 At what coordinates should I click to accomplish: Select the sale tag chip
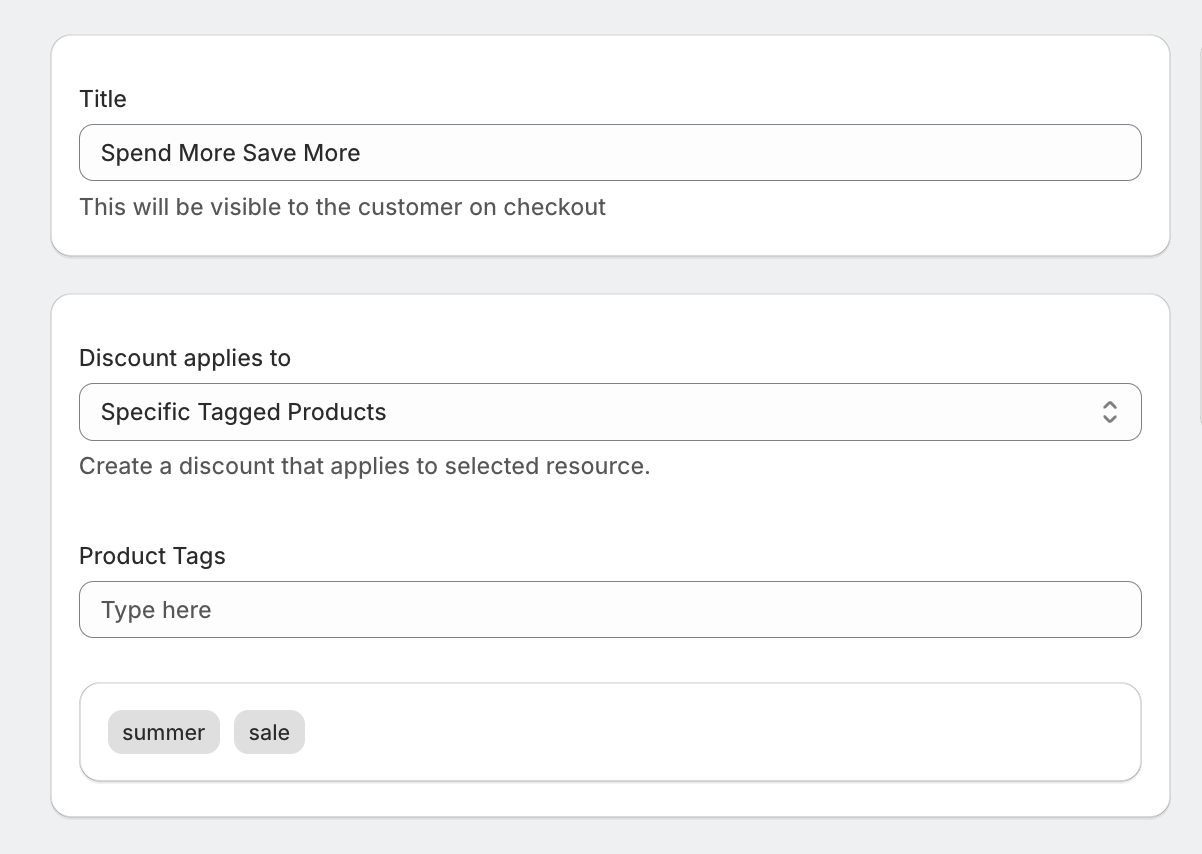[x=269, y=733]
